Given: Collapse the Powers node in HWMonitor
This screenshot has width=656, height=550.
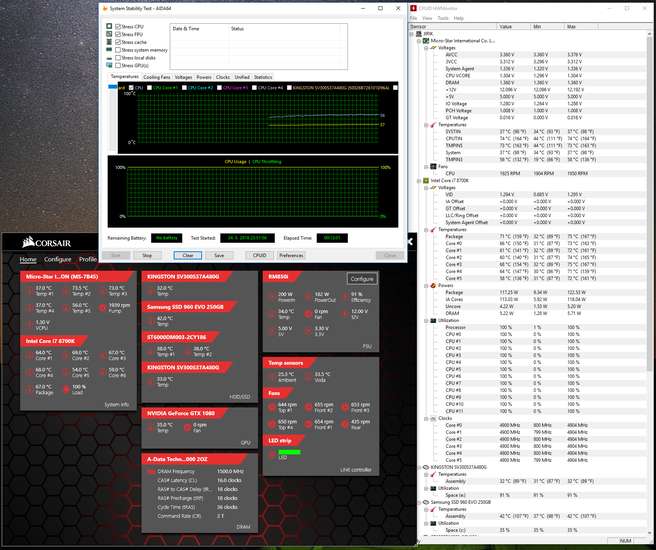Looking at the screenshot, I should pos(426,286).
